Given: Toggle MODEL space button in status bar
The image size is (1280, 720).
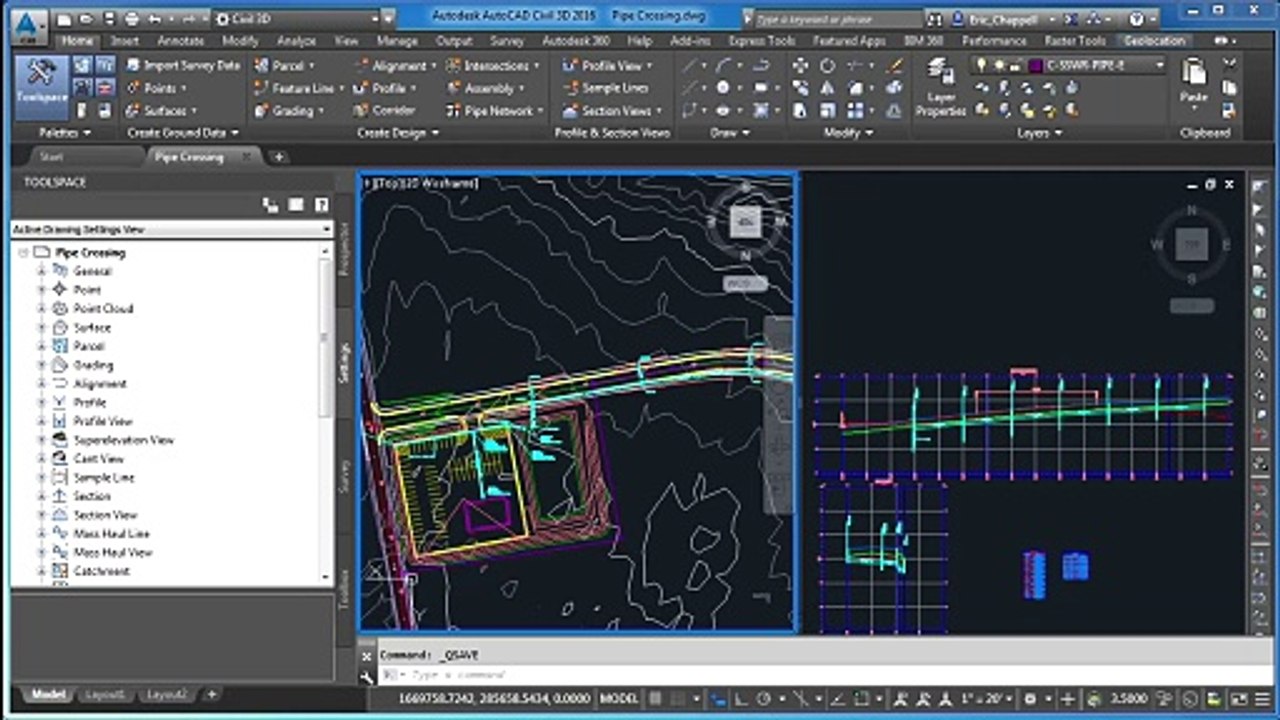Looking at the screenshot, I should 619,698.
